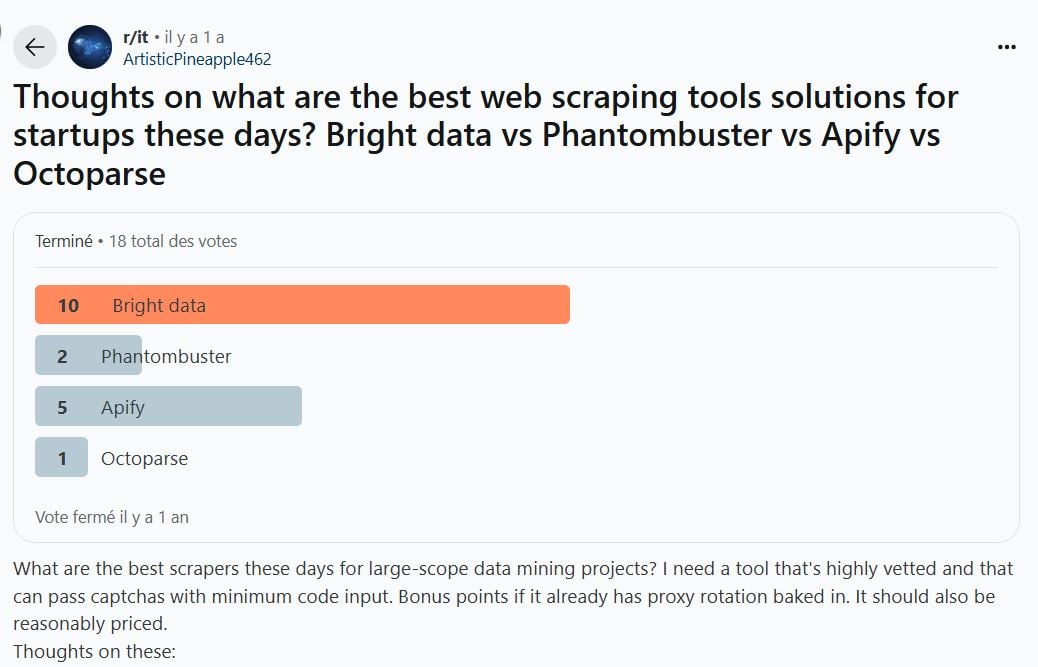Click the back arrow button
This screenshot has width=1038, height=667.
pos(35,47)
